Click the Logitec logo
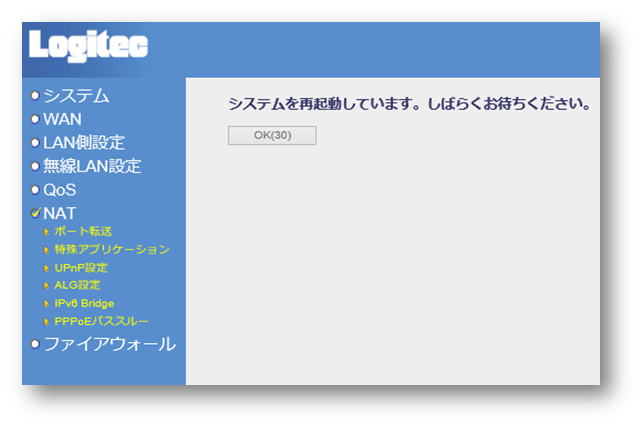642x427 pixels. (x=88, y=45)
